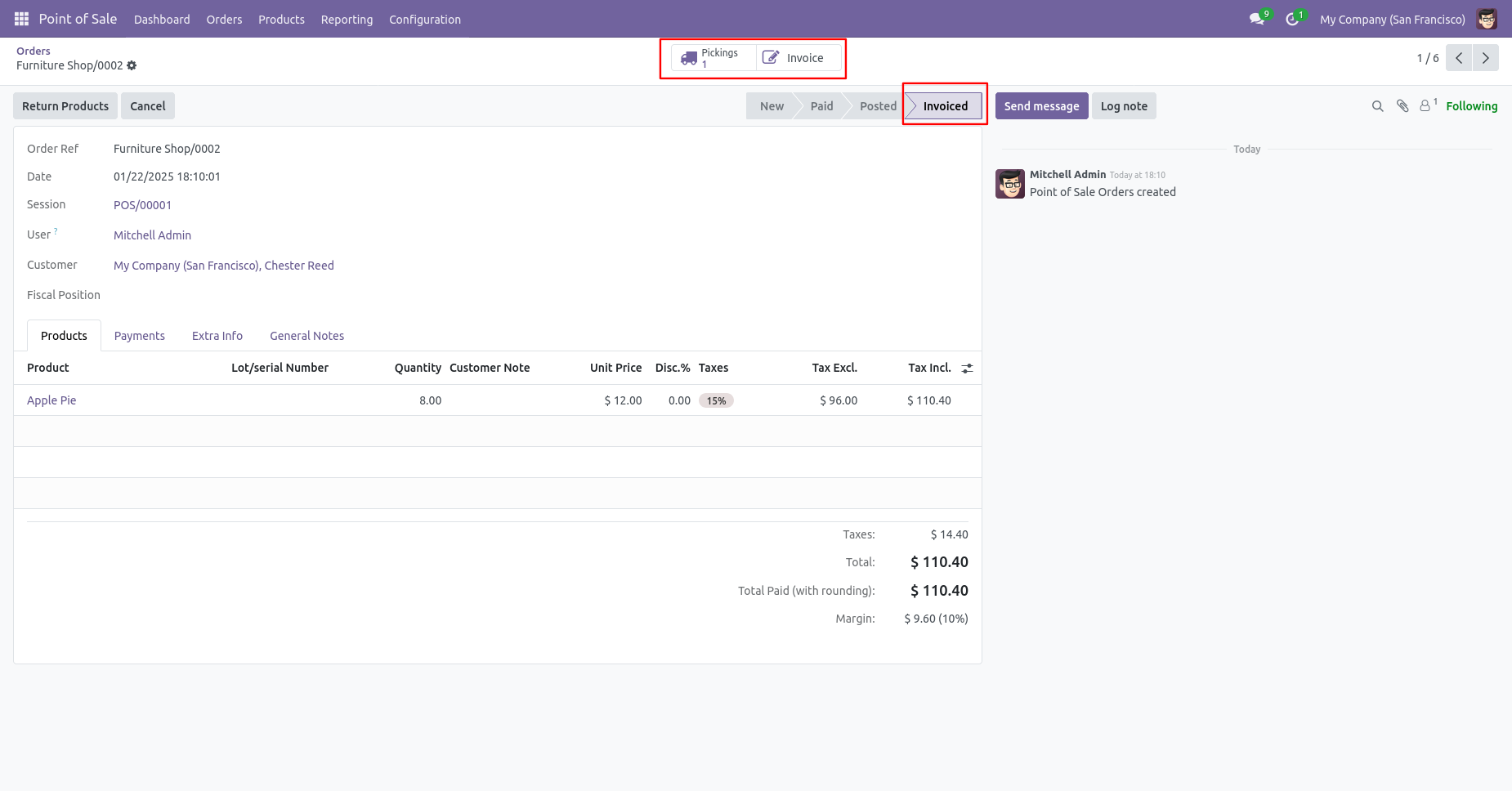Open the Products menu in navbar
The height and width of the screenshot is (791, 1512).
point(281,20)
